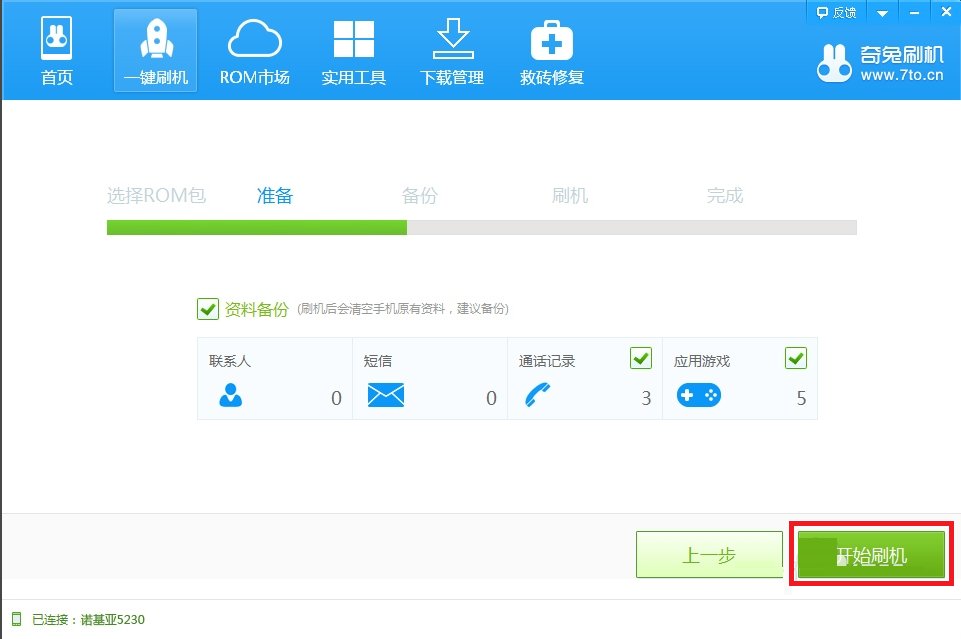
Task: Select the 一键刷机 one-click flash tool
Action: (155, 48)
